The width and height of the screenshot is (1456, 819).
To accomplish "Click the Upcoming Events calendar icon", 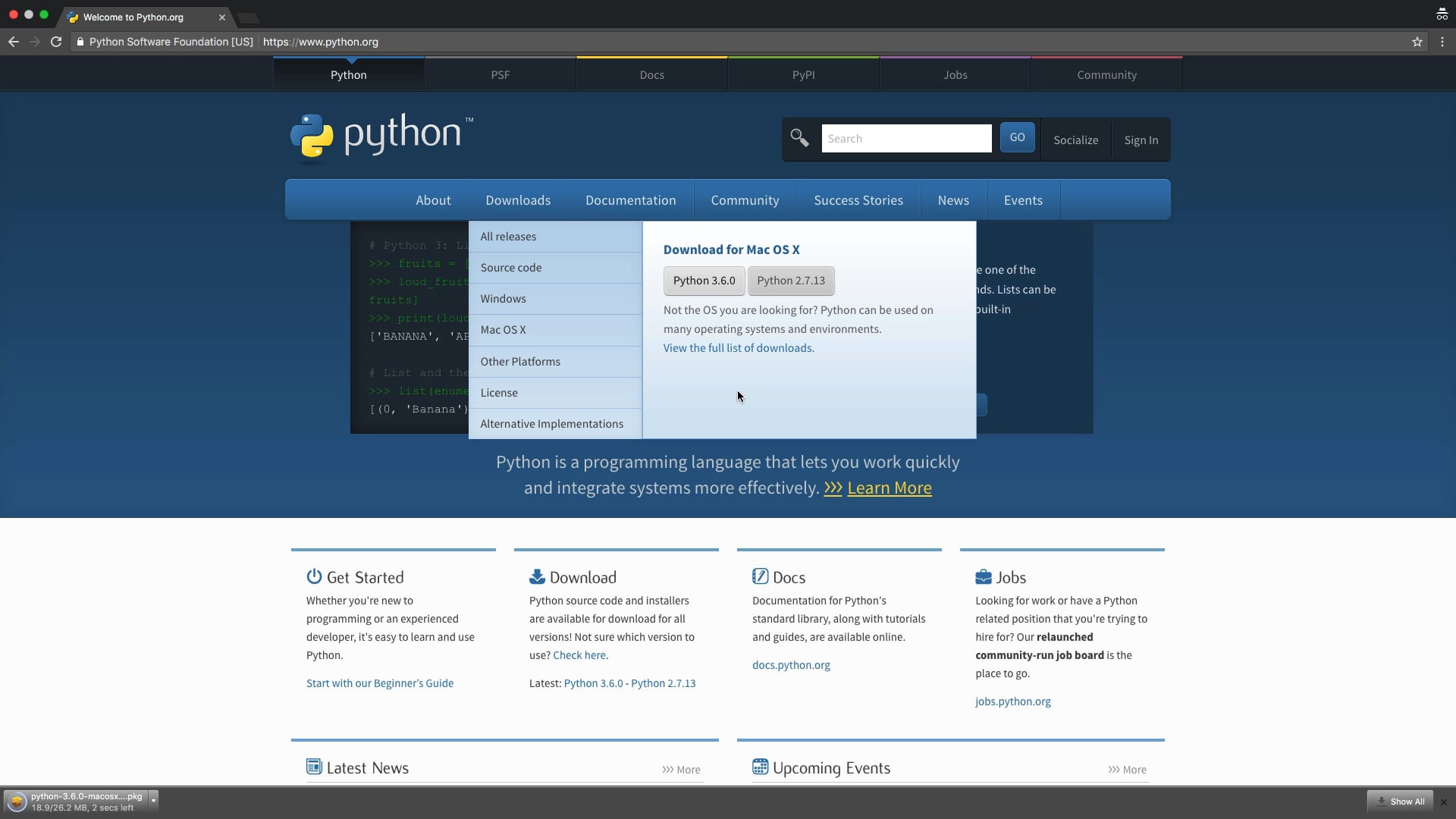I will [761, 767].
